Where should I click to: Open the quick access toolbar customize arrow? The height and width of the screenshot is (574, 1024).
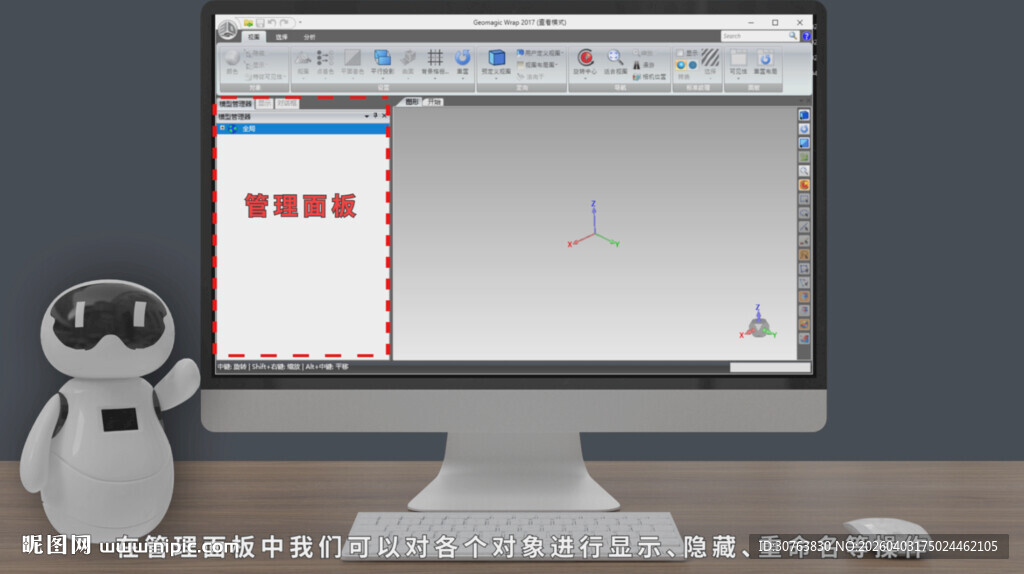click(x=300, y=23)
